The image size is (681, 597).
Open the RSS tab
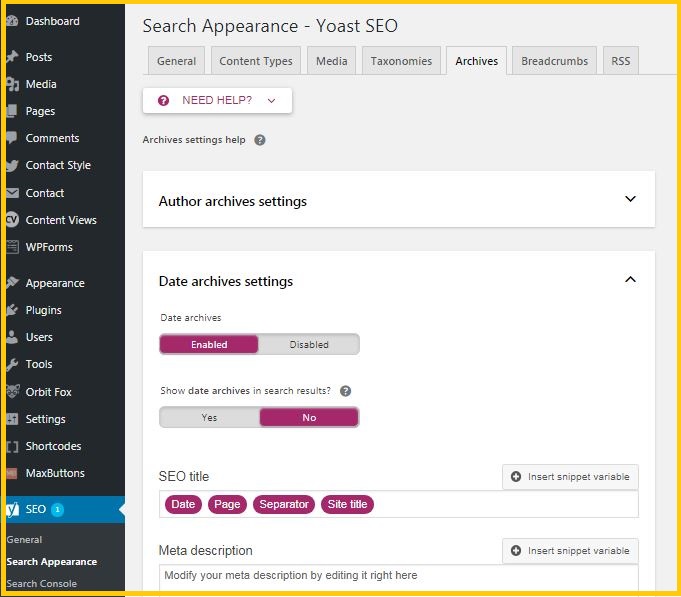(x=621, y=61)
